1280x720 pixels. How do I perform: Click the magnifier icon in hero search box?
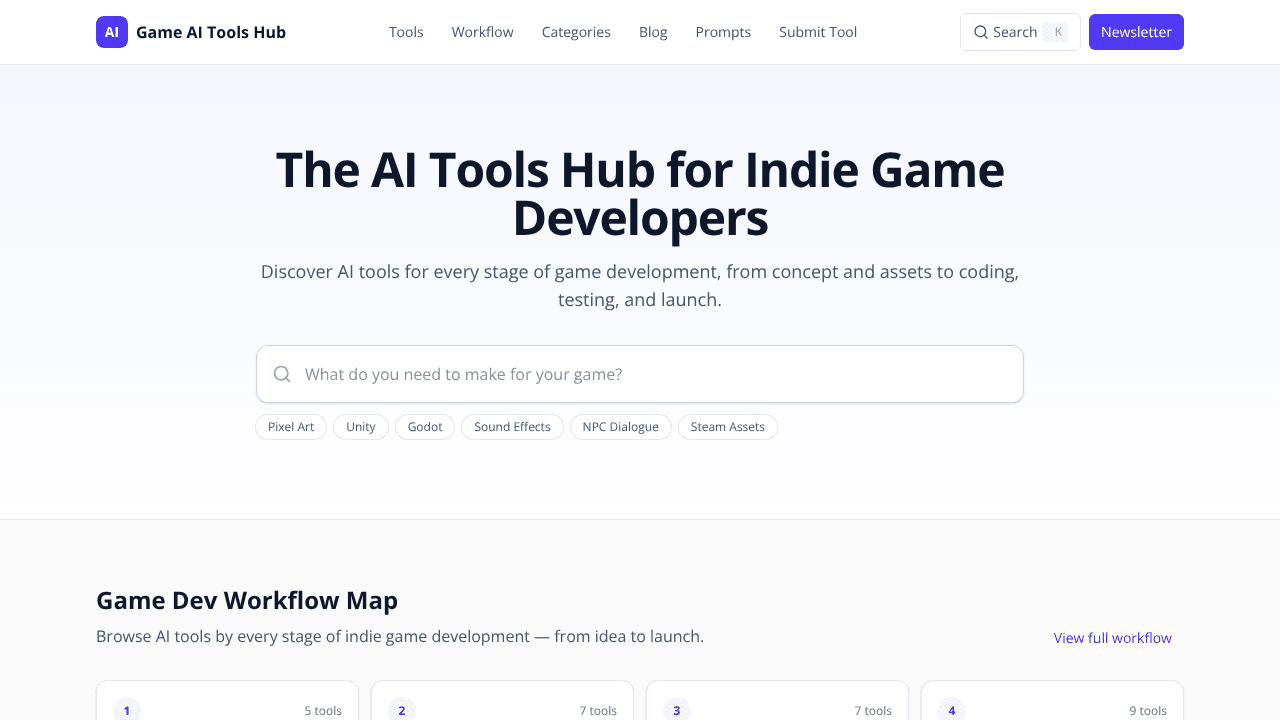tap(282, 374)
